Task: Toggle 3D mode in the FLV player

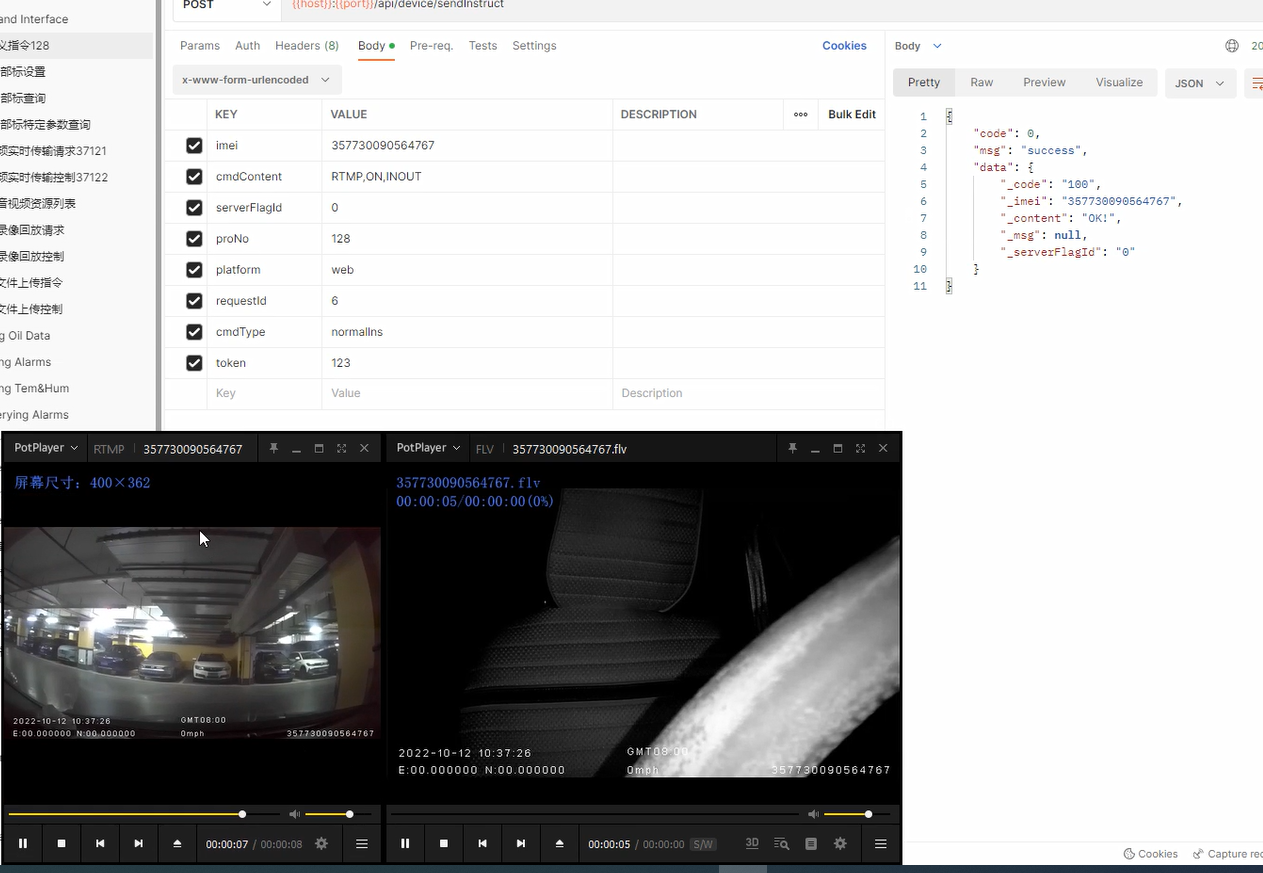Action: pyautogui.click(x=752, y=844)
